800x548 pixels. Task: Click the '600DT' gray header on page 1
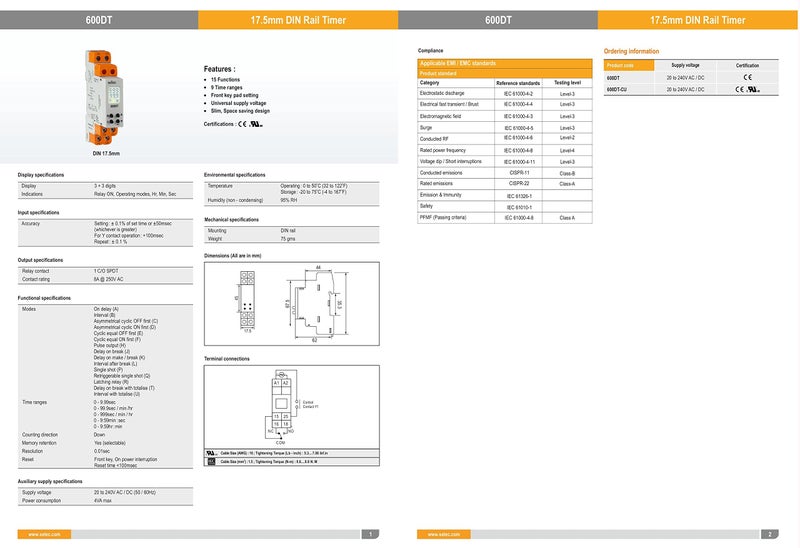tap(99, 20)
